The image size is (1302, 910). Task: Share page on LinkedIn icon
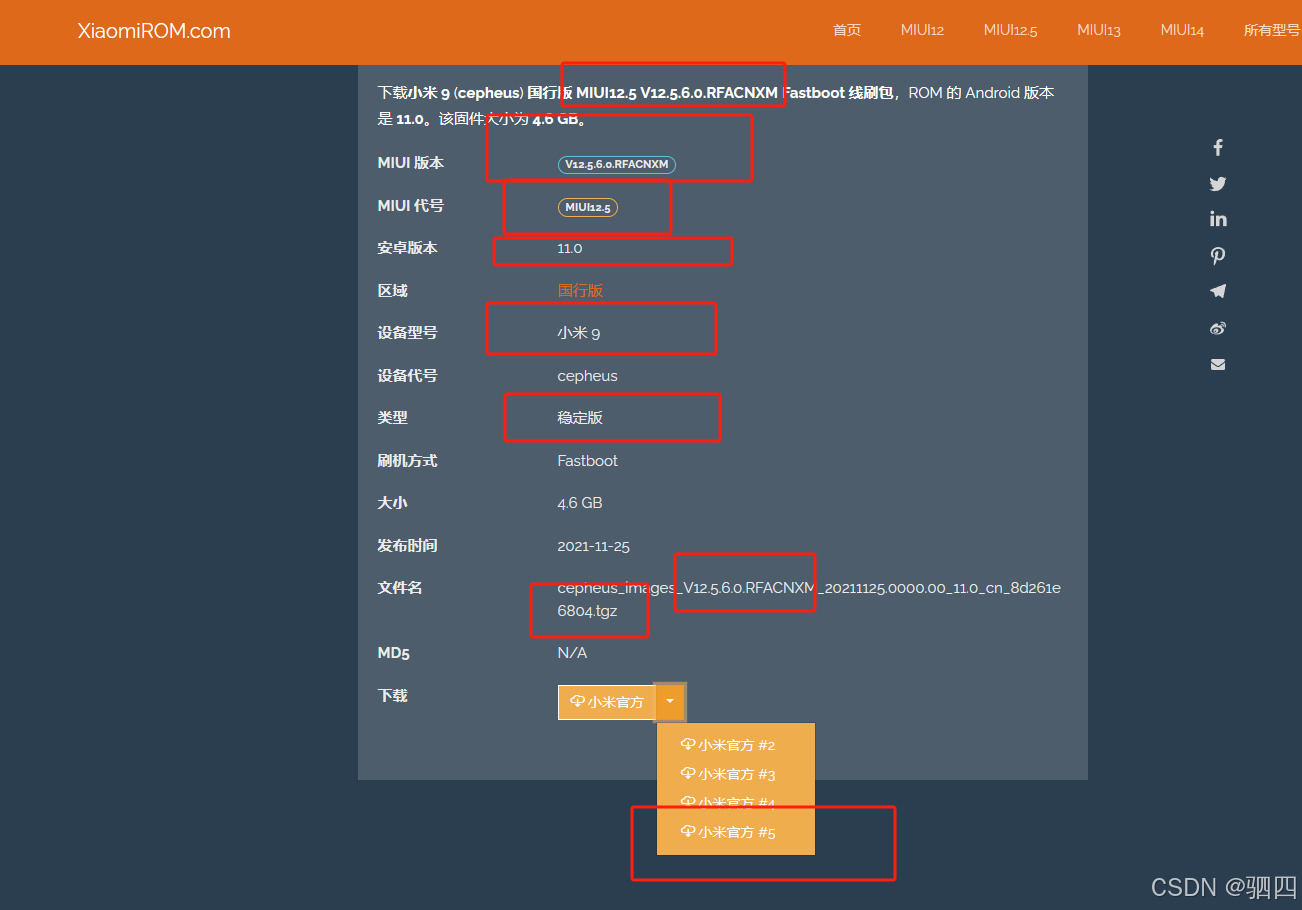(x=1218, y=219)
